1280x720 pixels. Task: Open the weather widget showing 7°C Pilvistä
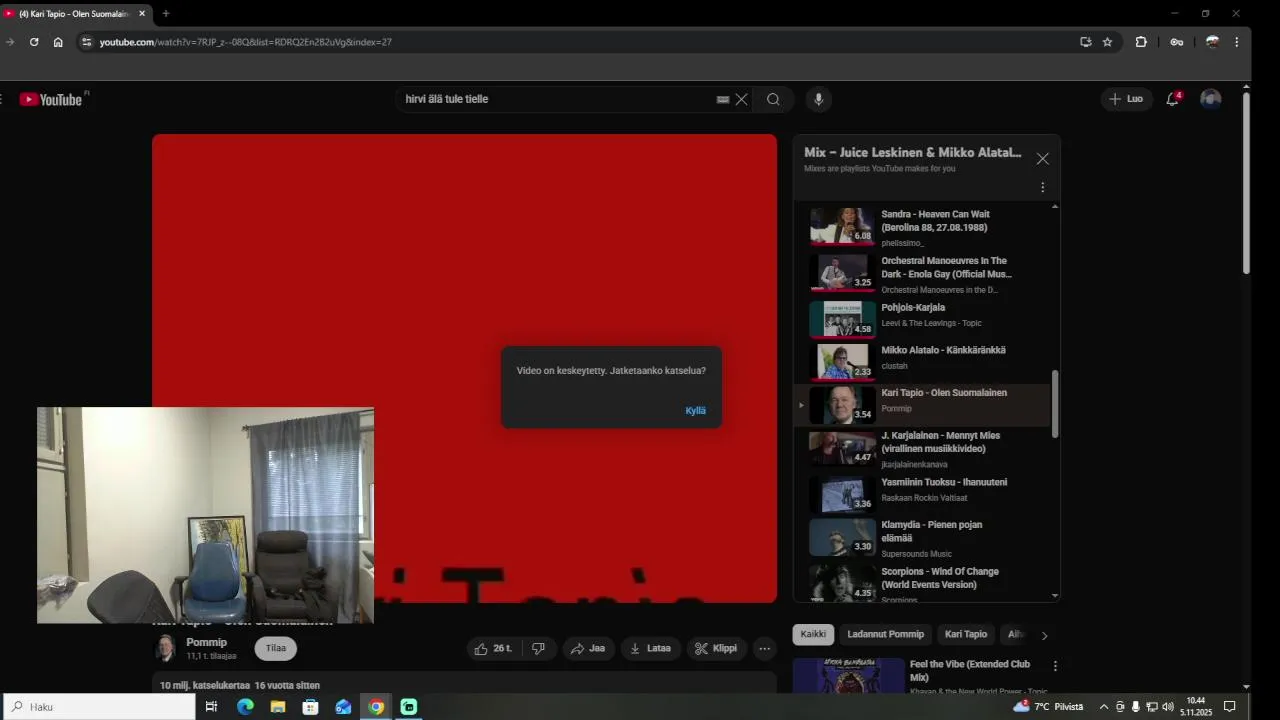(1048, 707)
